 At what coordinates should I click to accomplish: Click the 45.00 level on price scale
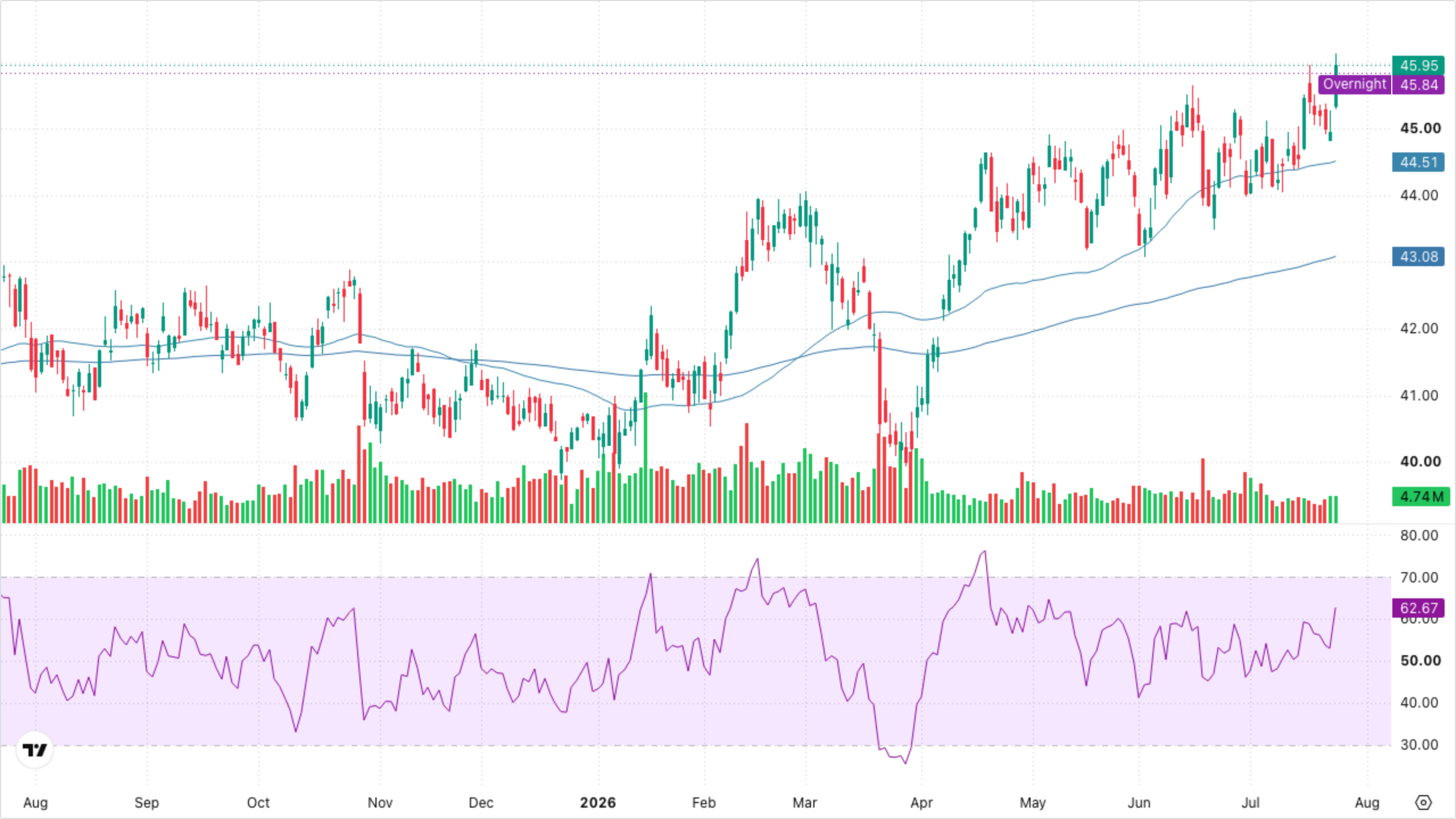(1420, 128)
